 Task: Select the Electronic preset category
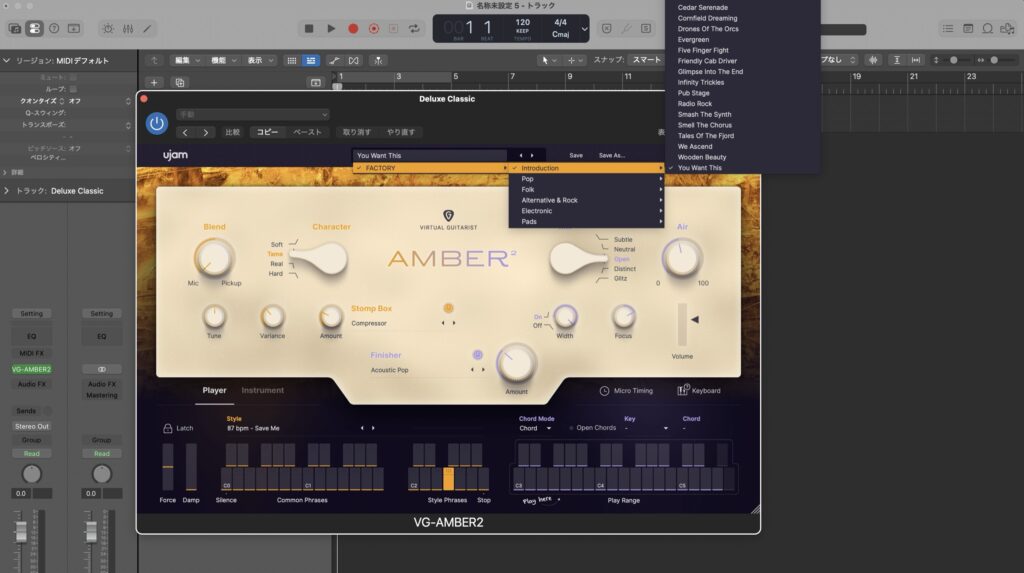586,211
